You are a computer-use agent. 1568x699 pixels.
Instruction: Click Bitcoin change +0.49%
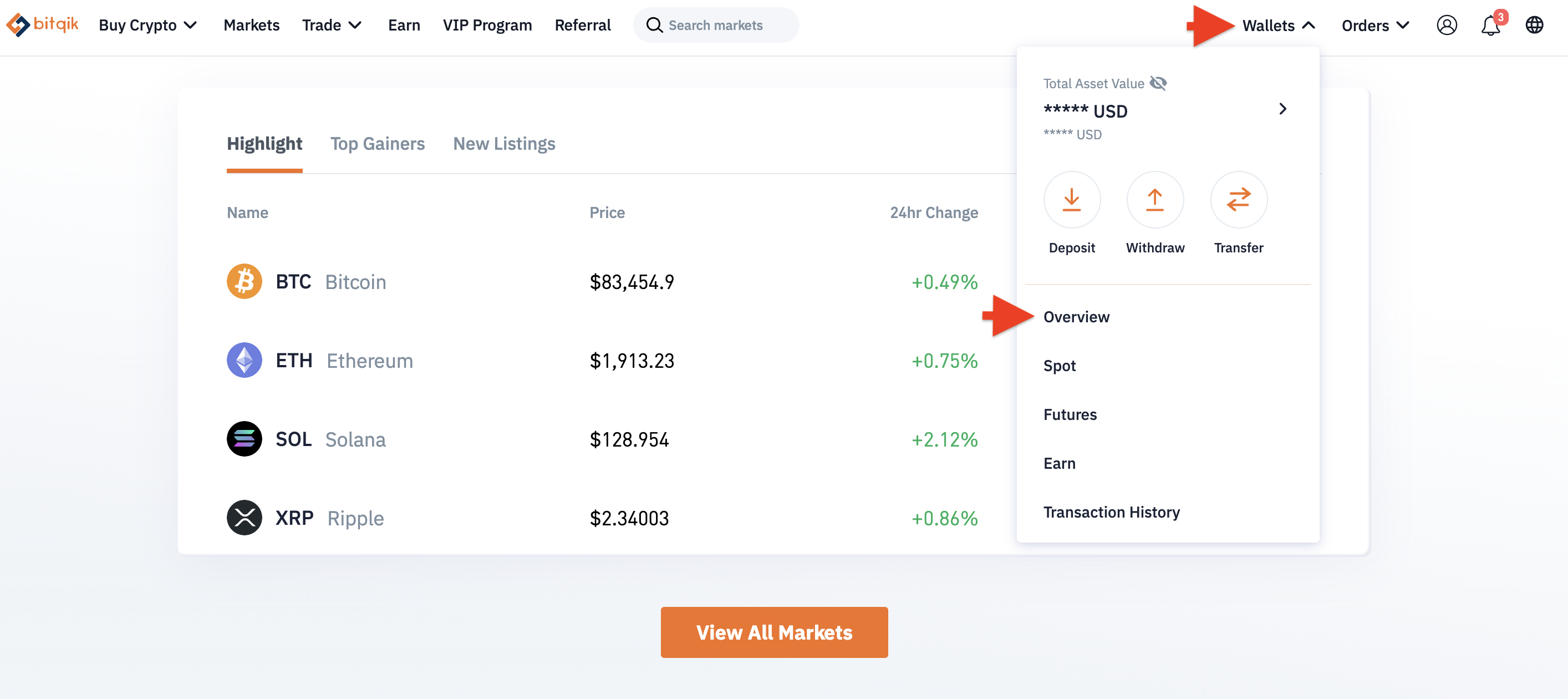[944, 281]
